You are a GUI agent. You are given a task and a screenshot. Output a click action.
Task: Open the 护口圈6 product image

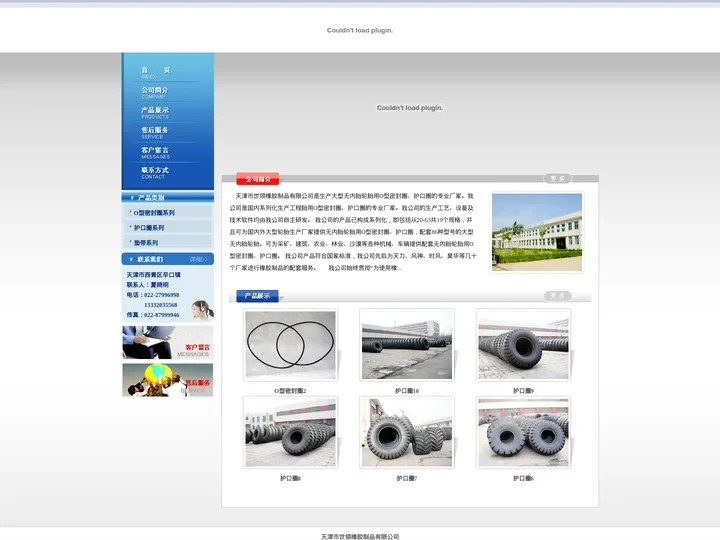click(x=523, y=433)
